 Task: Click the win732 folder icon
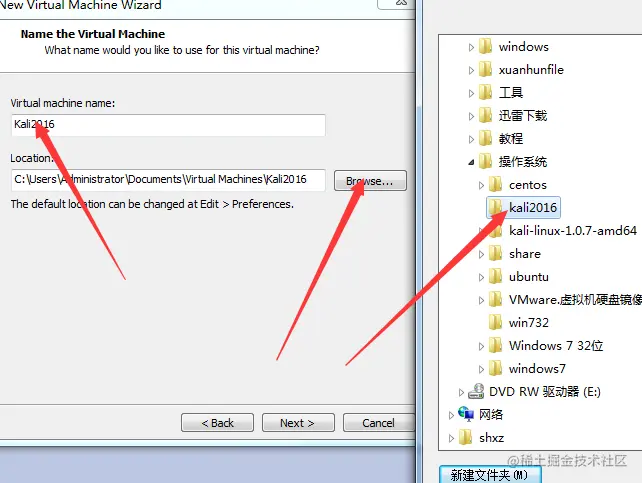coord(495,323)
